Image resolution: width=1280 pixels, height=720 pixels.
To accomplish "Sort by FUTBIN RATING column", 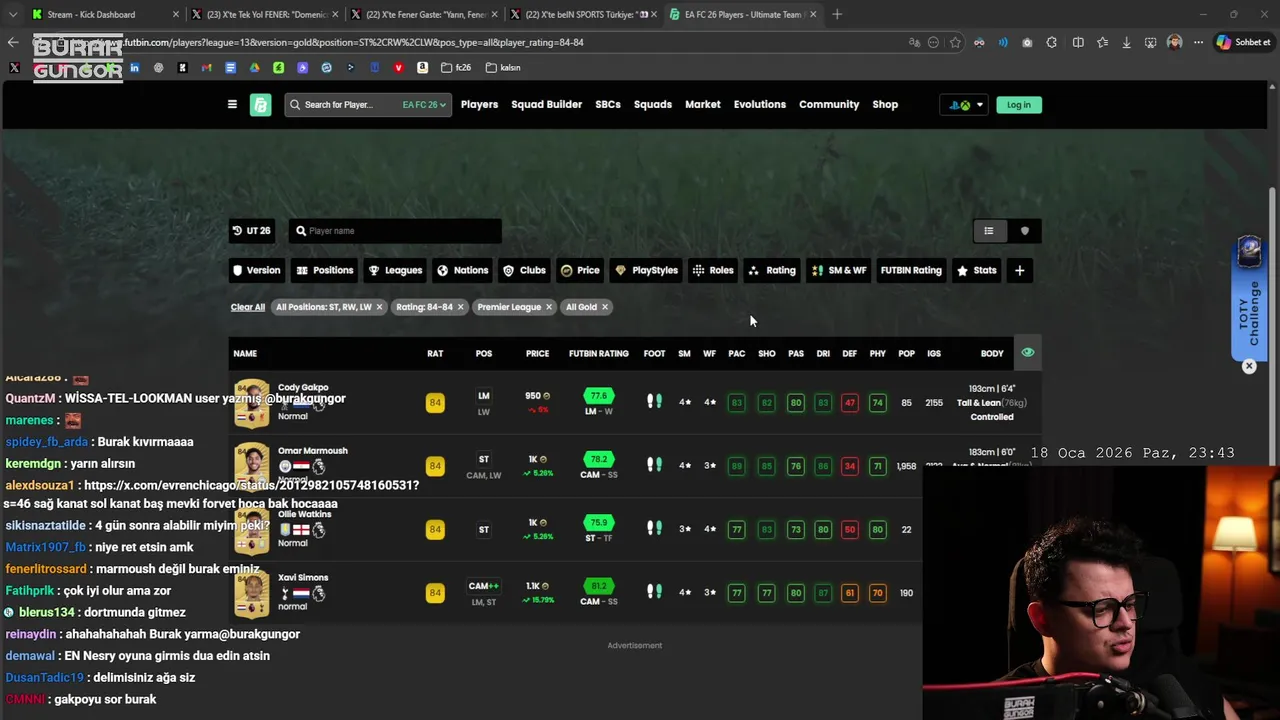I will [598, 353].
